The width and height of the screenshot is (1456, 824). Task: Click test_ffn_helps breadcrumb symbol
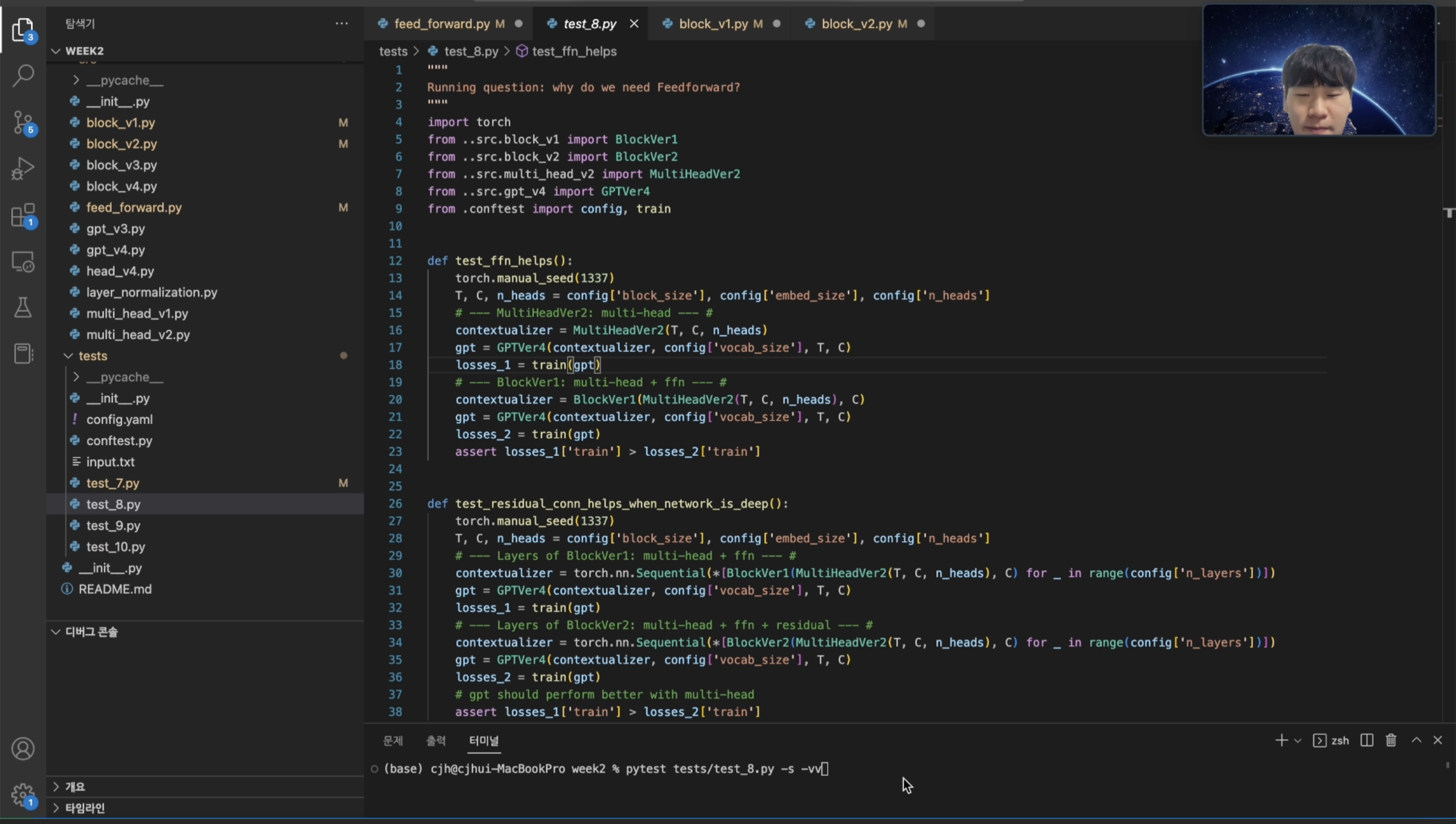574,52
